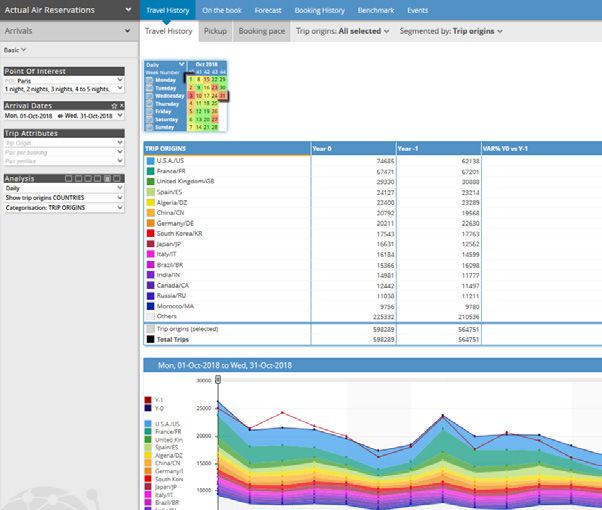602x510 pixels.
Task: Open the Booking pace sub-tab
Action: tap(262, 31)
